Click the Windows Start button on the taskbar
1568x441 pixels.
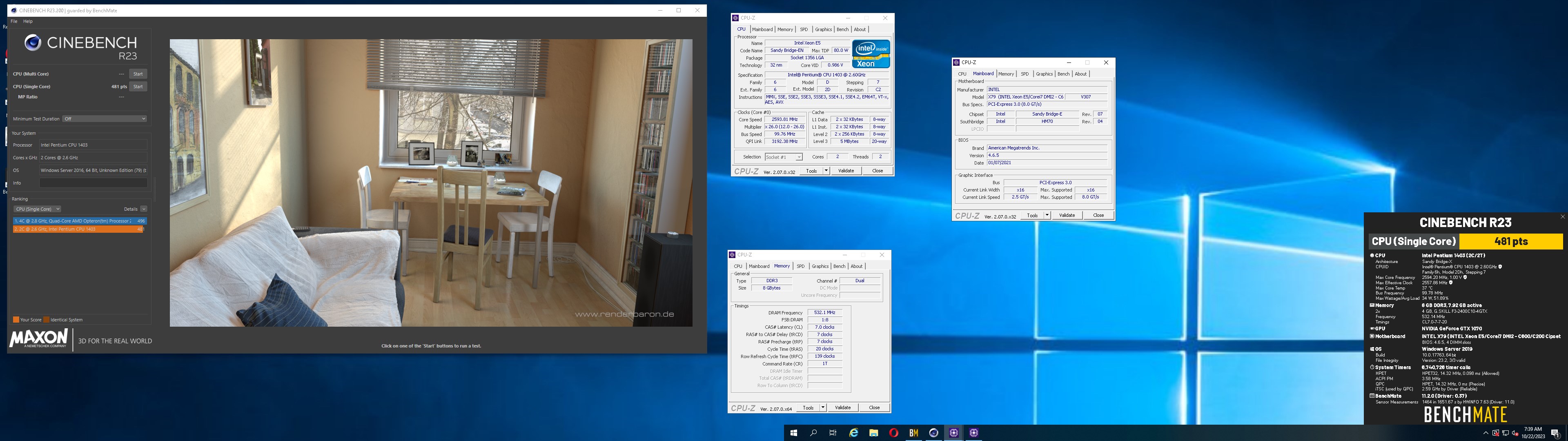793,433
